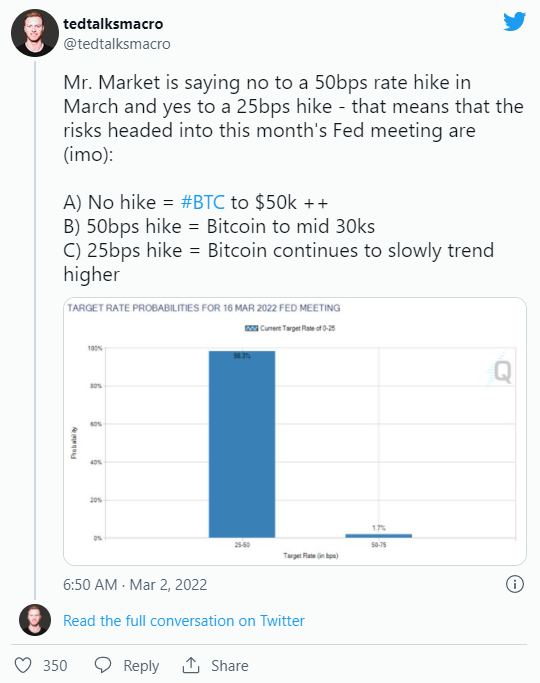Click the tweet info circle icon
The height and width of the screenshot is (683, 540).
pos(514,584)
